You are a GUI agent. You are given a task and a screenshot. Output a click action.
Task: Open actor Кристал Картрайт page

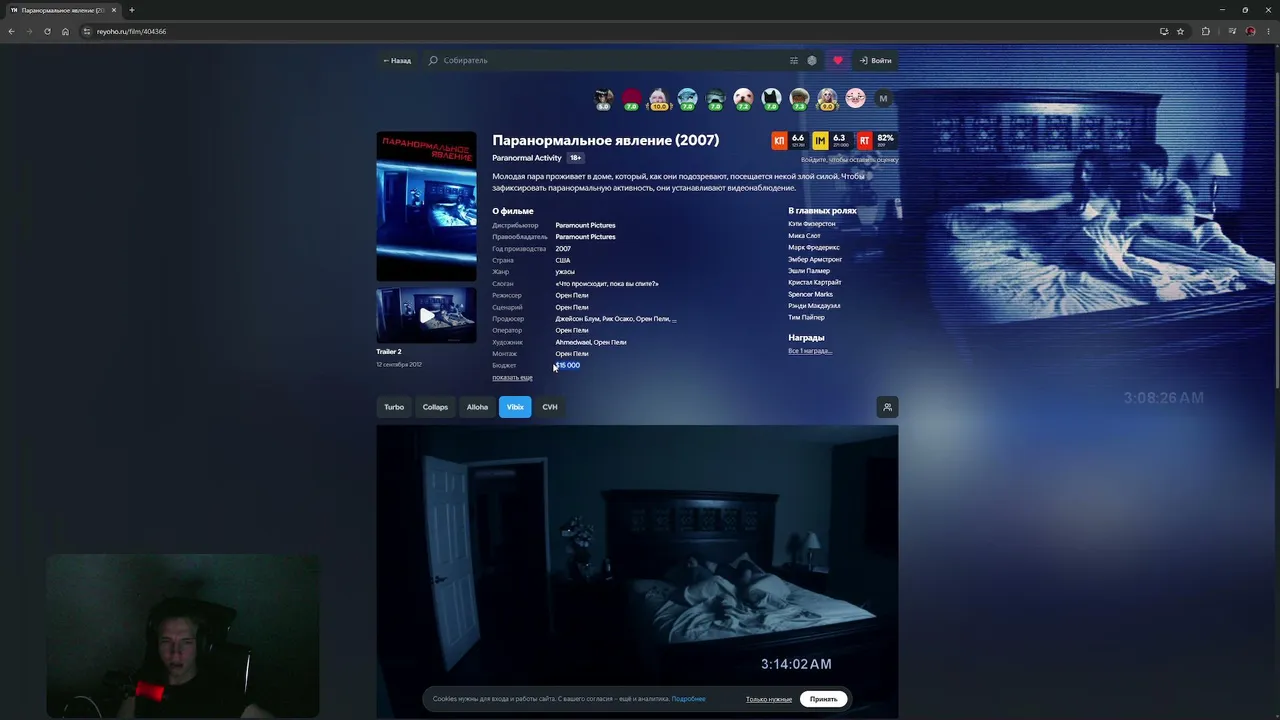tap(815, 283)
